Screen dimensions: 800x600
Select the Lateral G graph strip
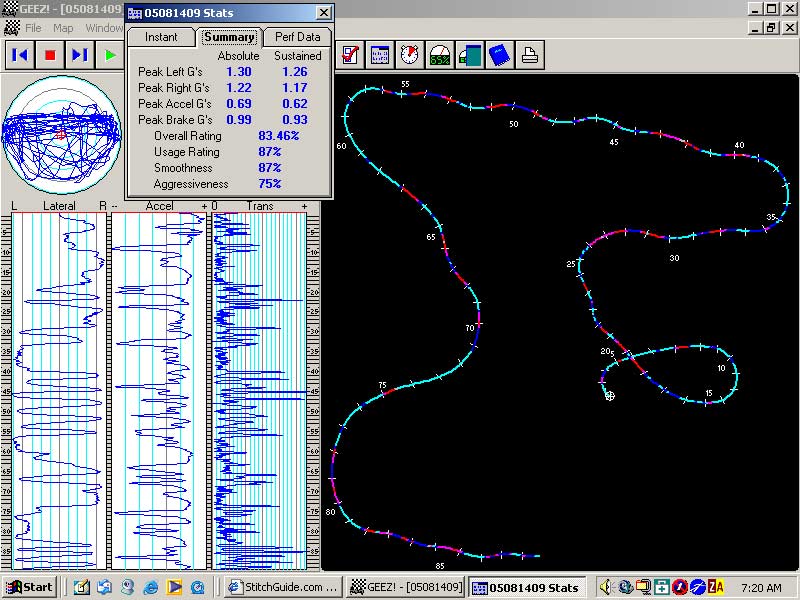point(59,391)
